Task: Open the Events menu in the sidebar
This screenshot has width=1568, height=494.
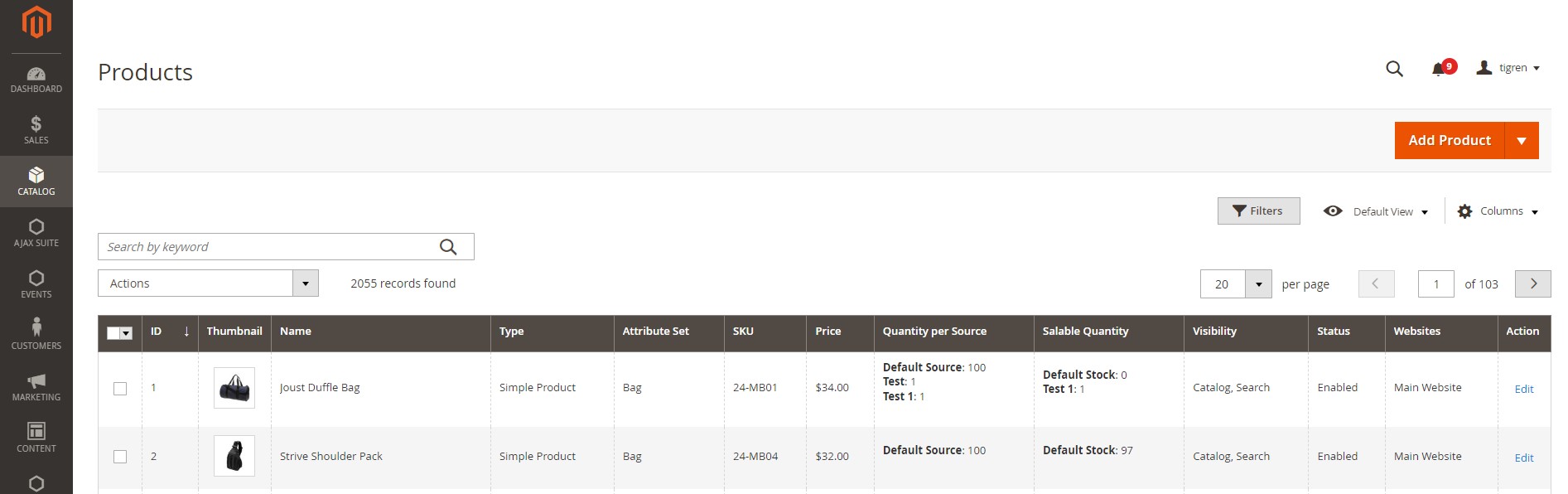Action: pyautogui.click(x=36, y=283)
